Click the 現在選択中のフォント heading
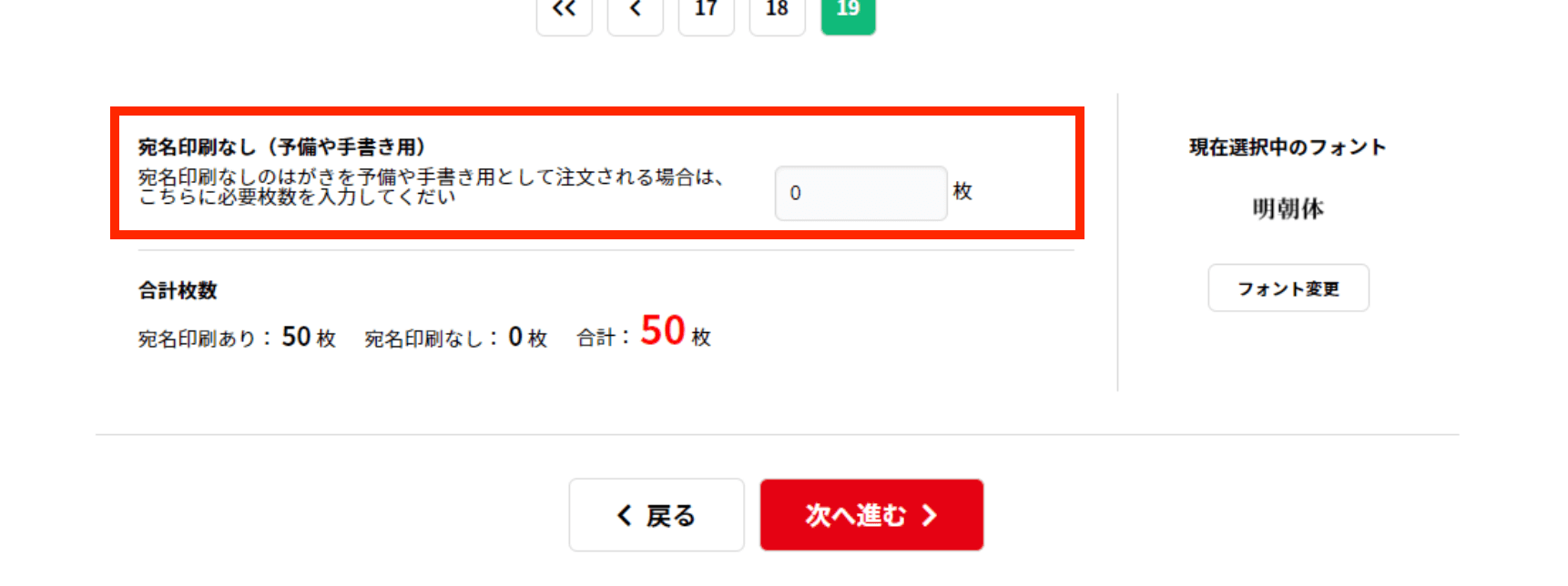Image resolution: width=1568 pixels, height=586 pixels. [1288, 147]
